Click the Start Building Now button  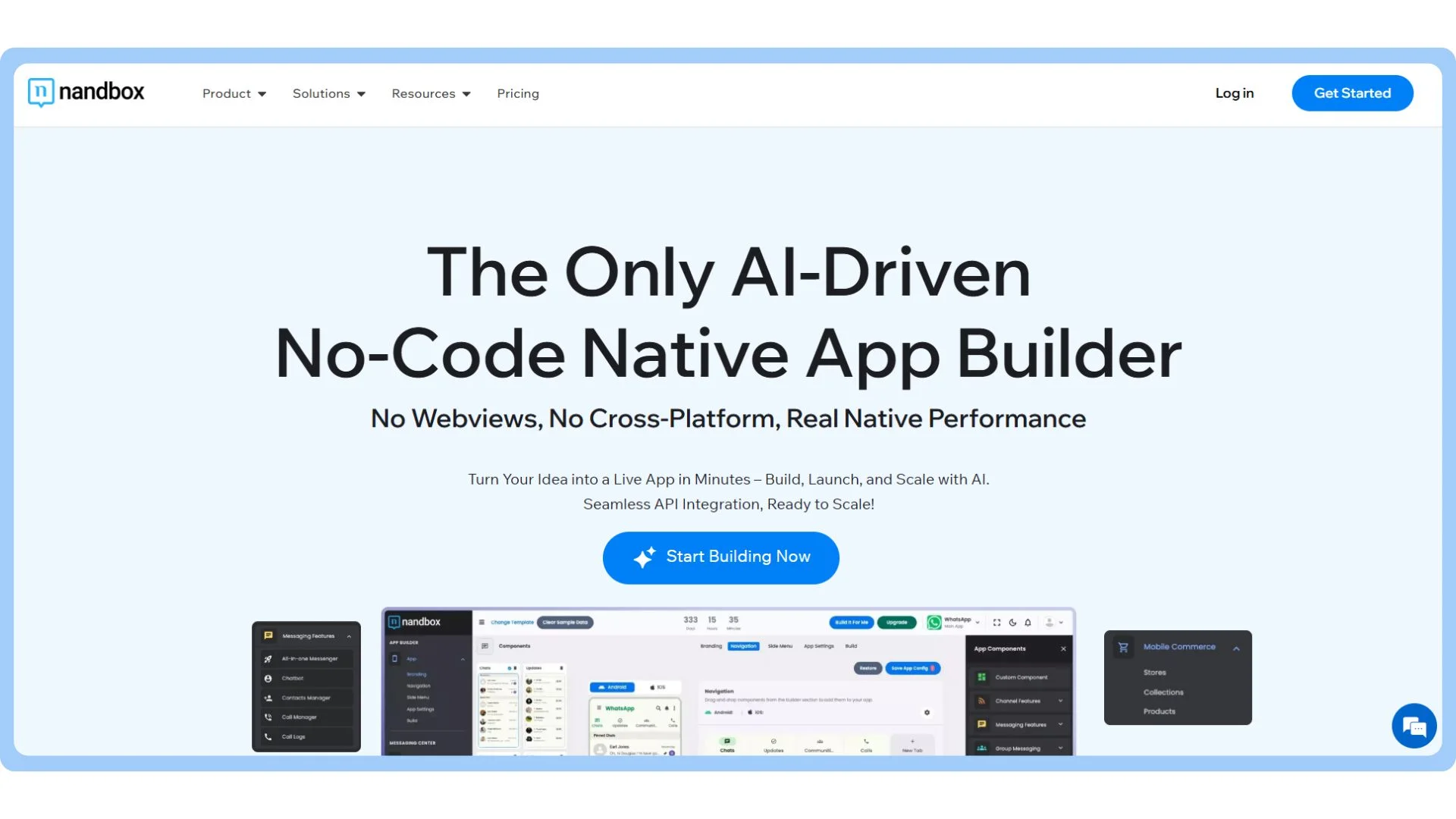720,557
